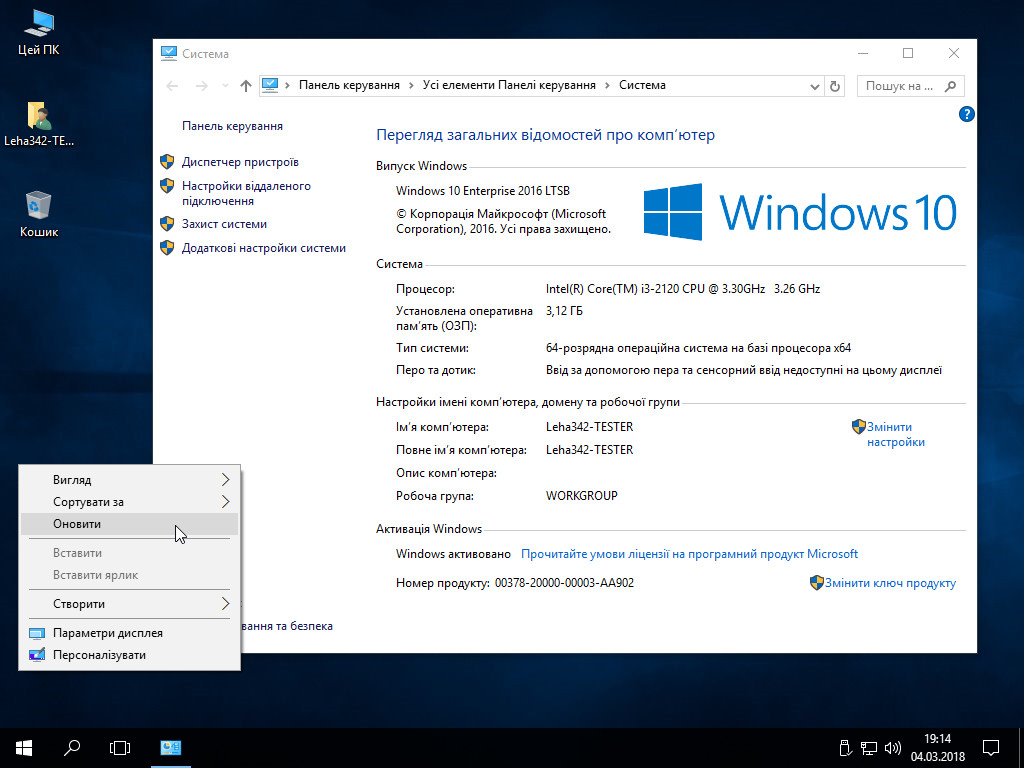Open Диспетчер пристроїв link
Screen dimensions: 1024x768
click(240, 162)
